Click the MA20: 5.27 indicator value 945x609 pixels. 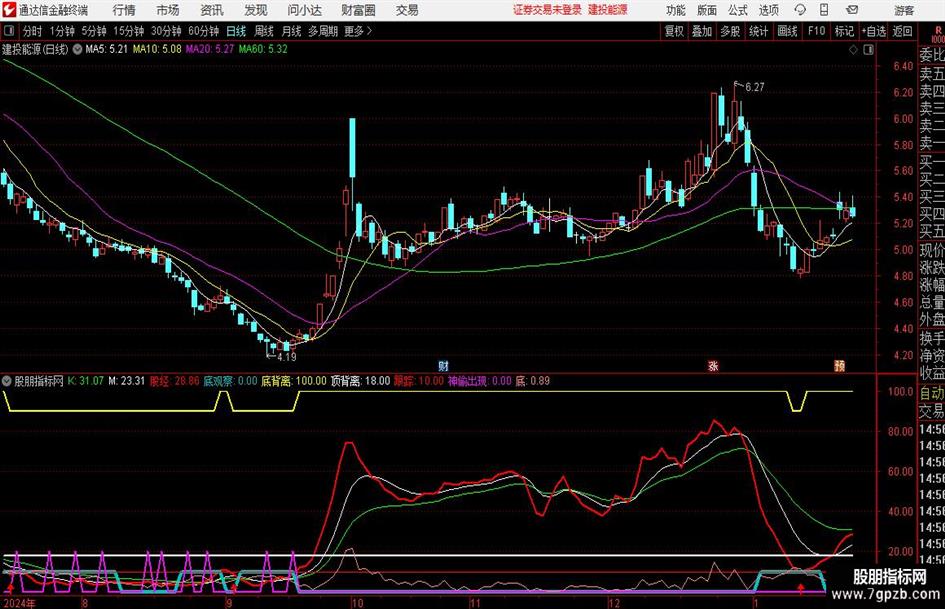click(x=210, y=49)
